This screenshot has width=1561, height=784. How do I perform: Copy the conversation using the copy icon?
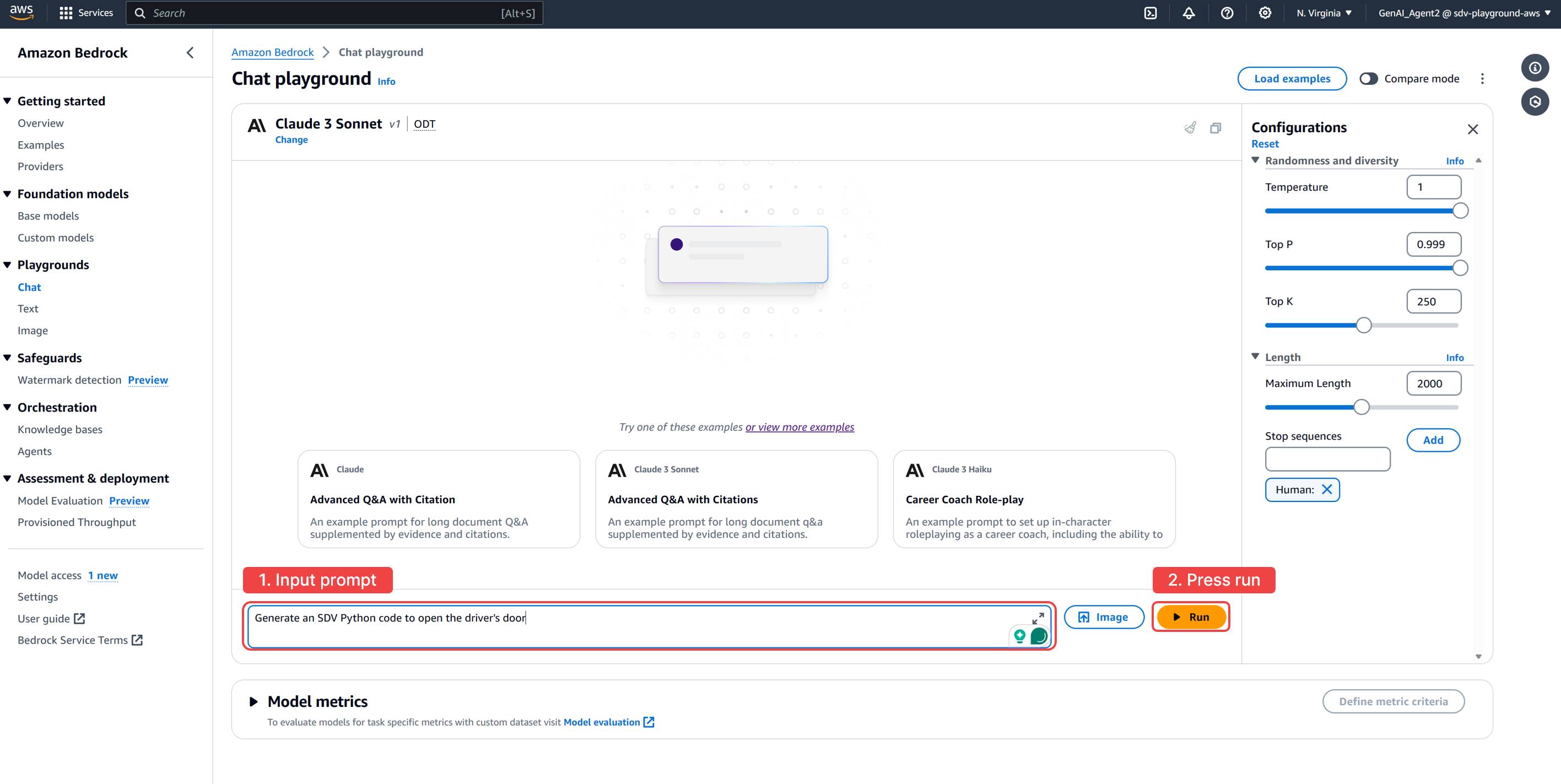1216,128
